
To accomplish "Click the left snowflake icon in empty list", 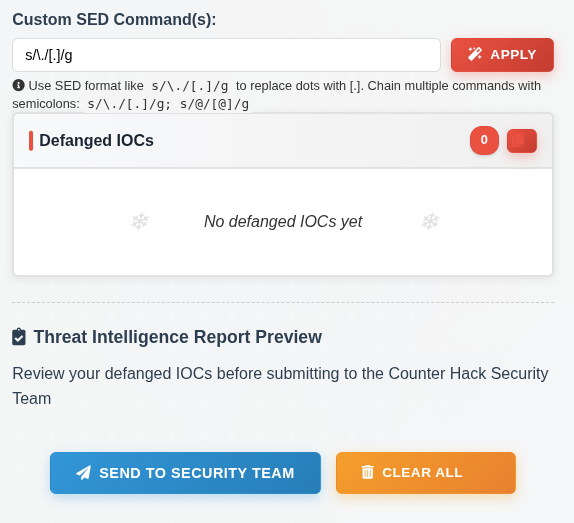I will point(140,221).
